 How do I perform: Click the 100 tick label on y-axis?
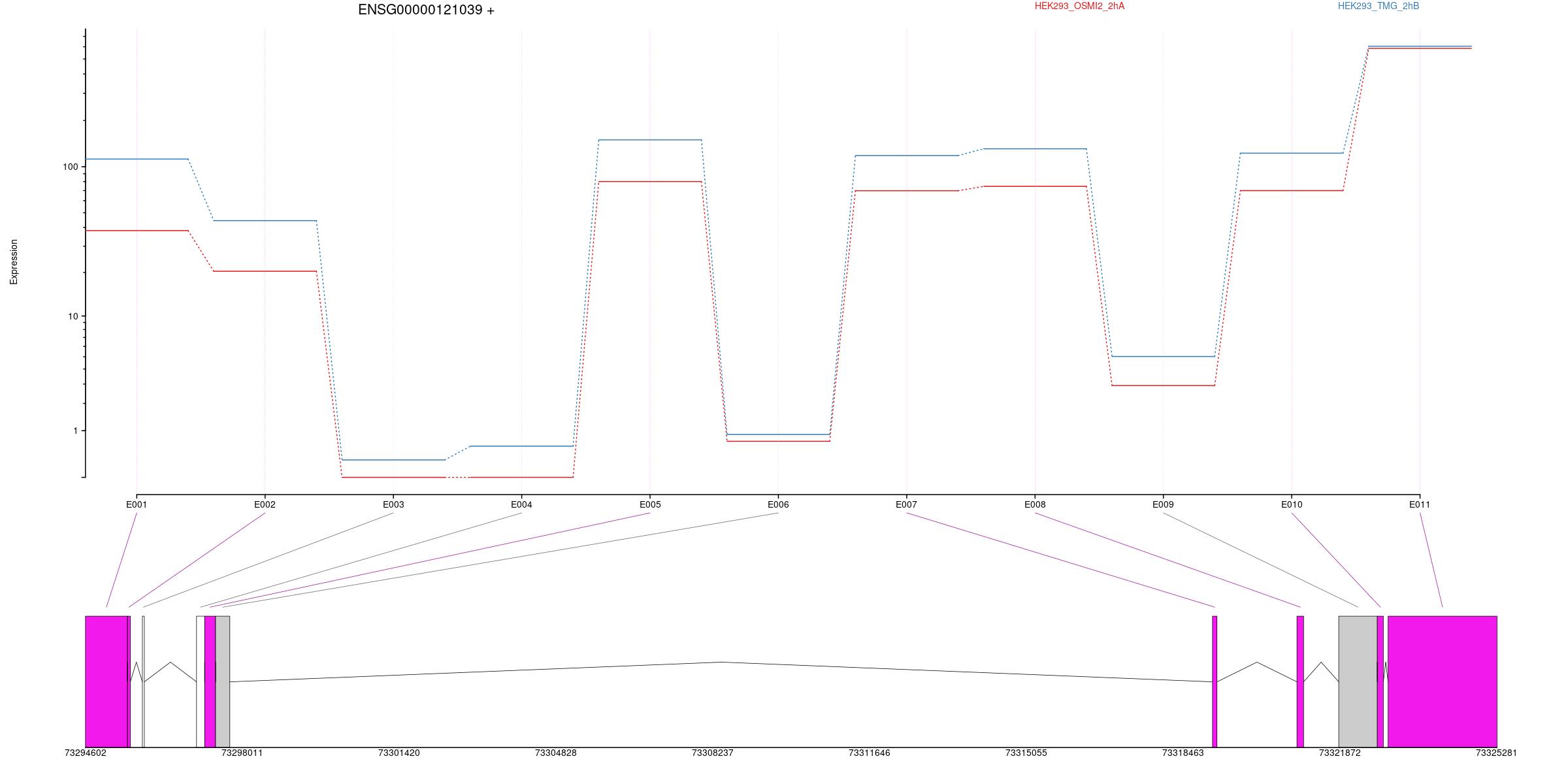(70, 167)
